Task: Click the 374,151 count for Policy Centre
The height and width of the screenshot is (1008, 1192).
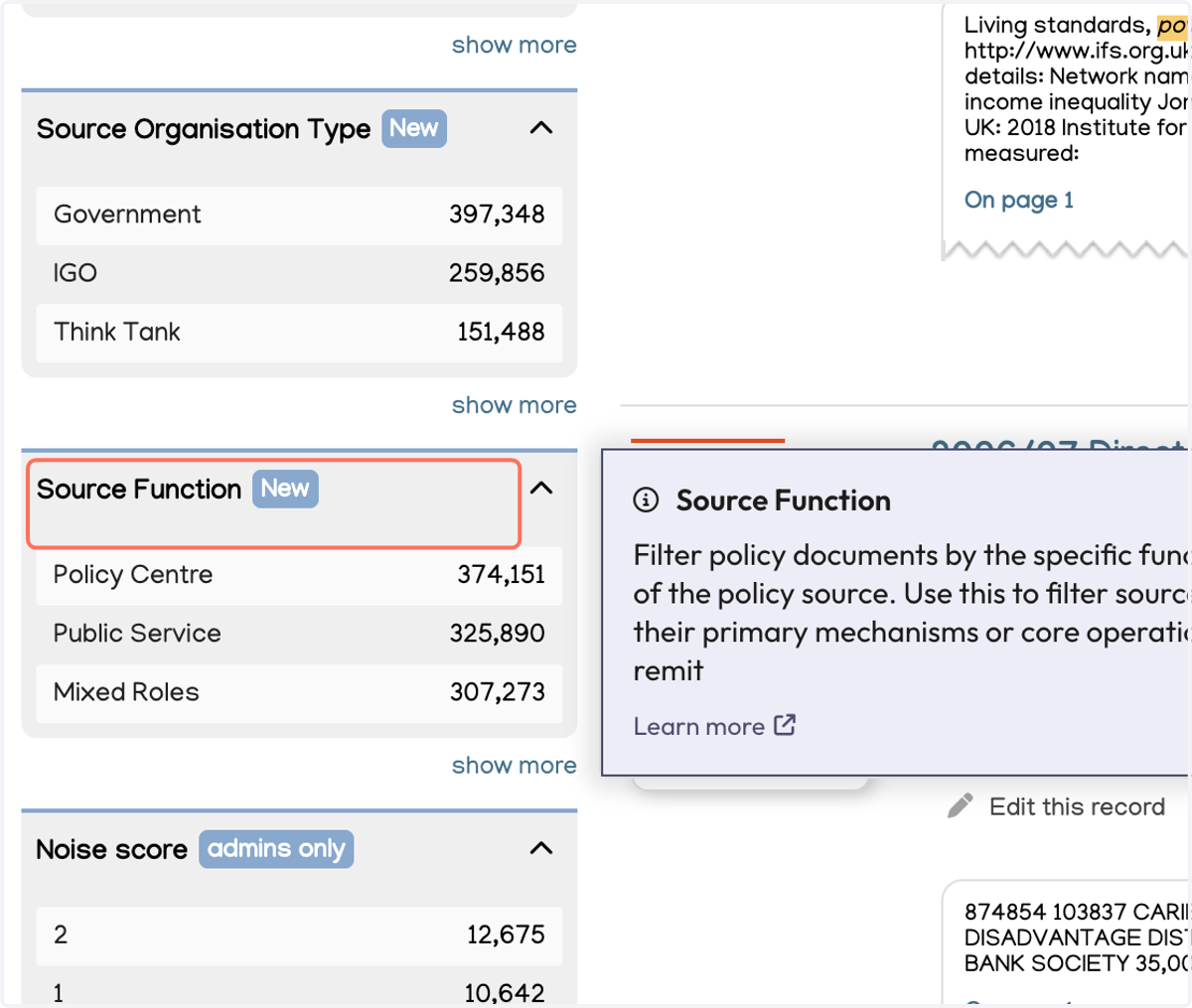Action: (x=501, y=575)
